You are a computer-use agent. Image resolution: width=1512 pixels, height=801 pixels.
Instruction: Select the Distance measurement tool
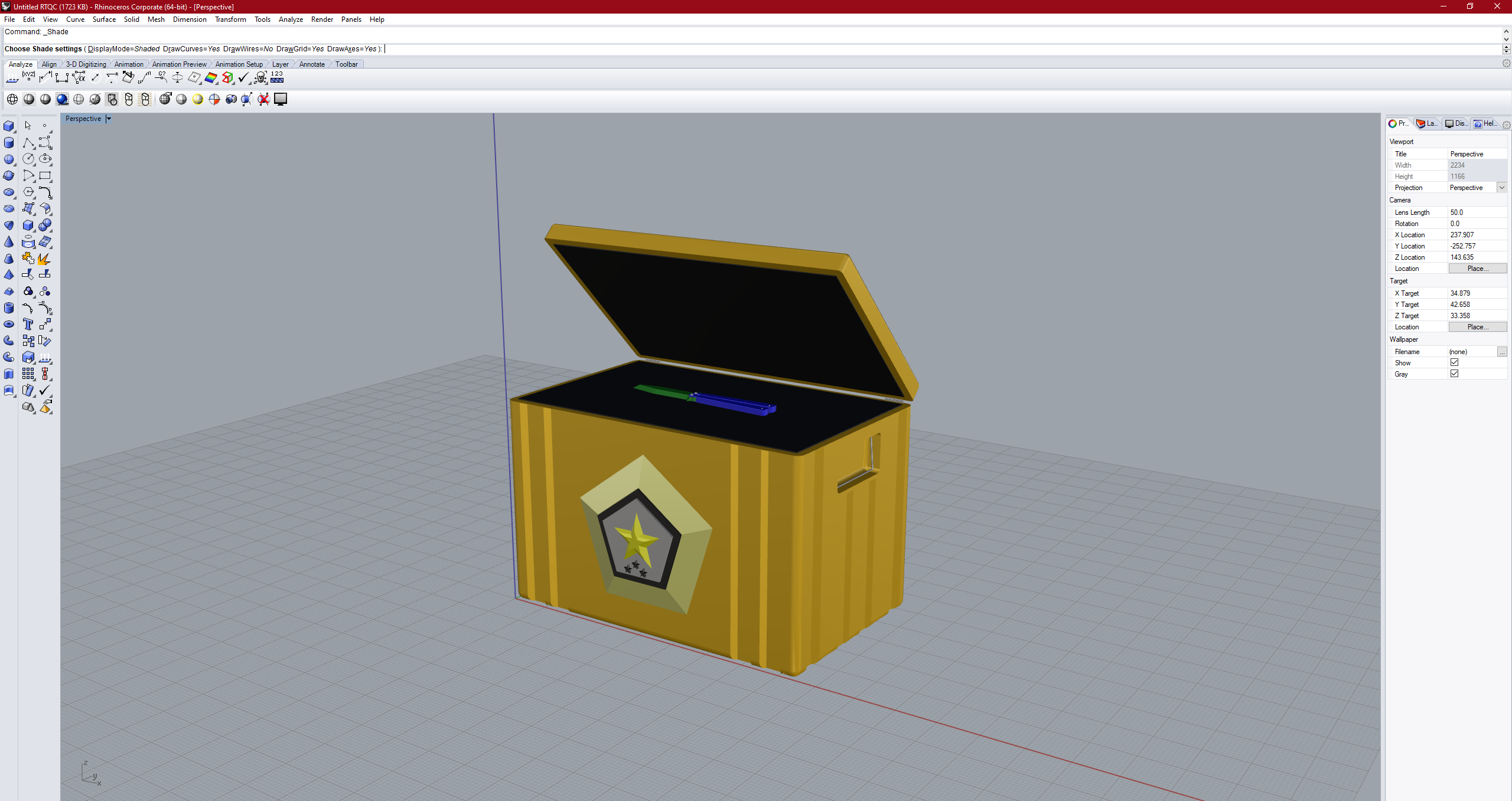[62, 77]
